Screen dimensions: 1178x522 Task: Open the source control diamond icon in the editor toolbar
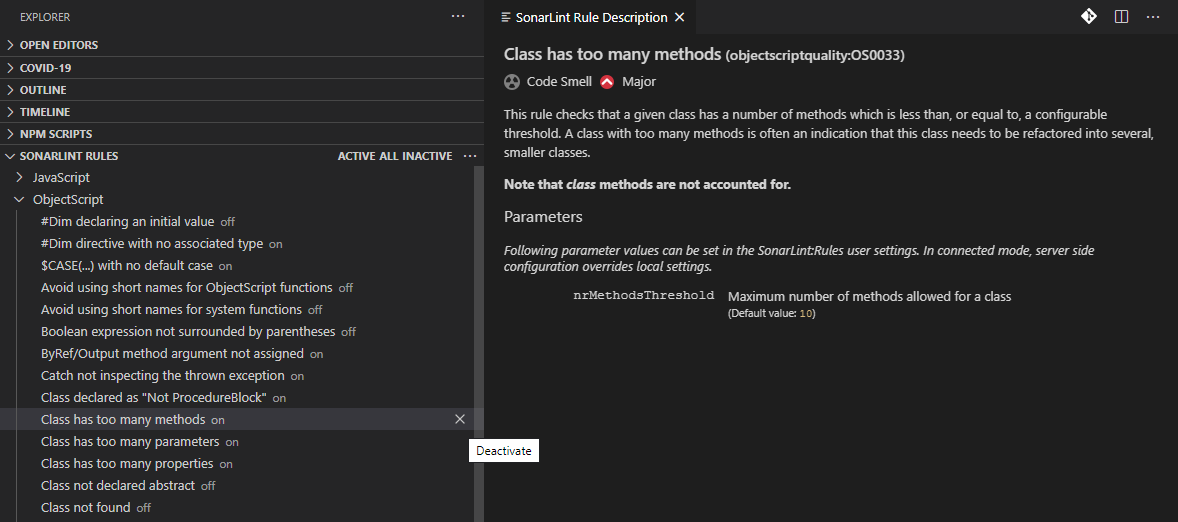click(1089, 17)
